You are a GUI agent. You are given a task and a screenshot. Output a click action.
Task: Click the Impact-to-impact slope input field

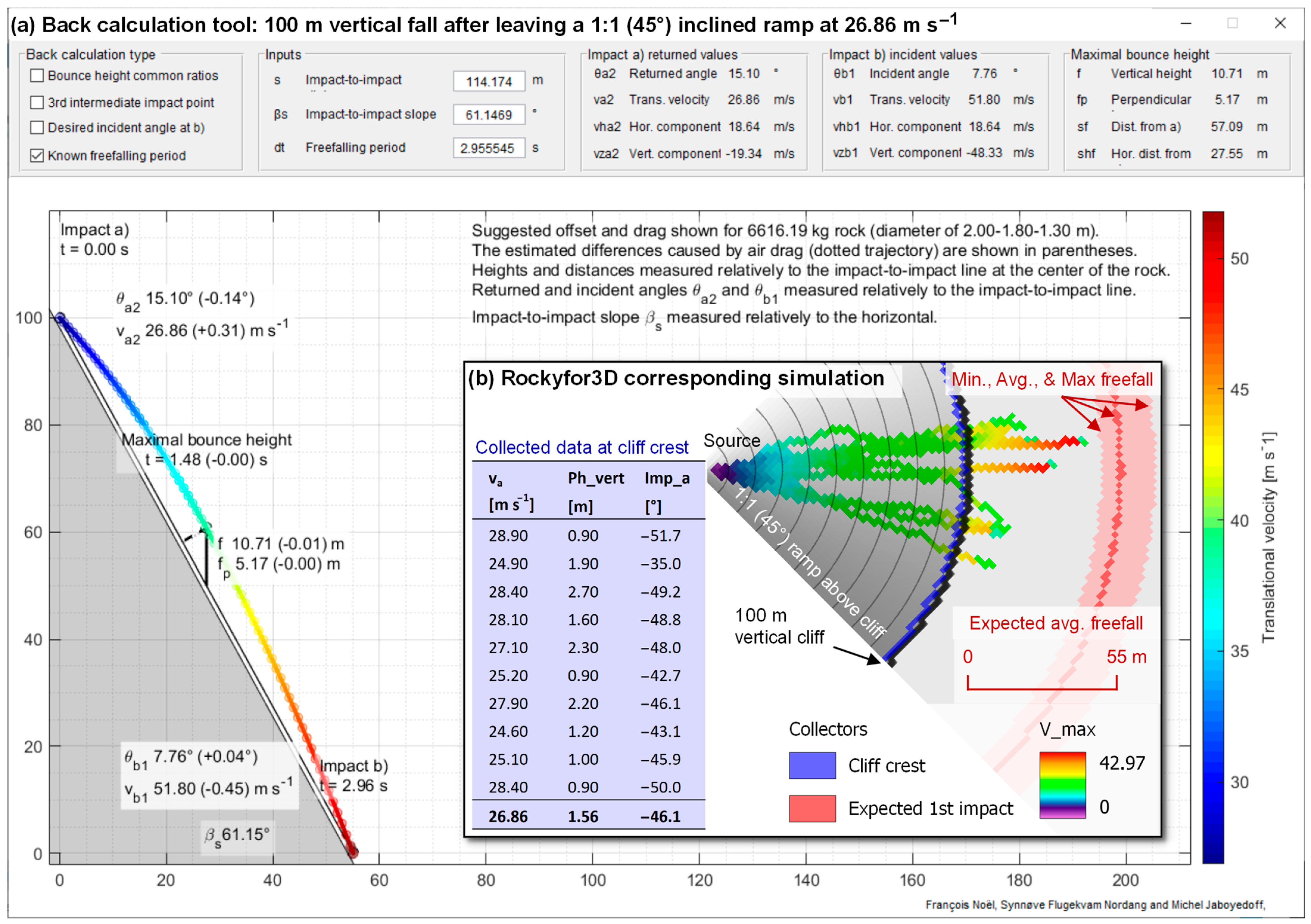pyautogui.click(x=489, y=115)
